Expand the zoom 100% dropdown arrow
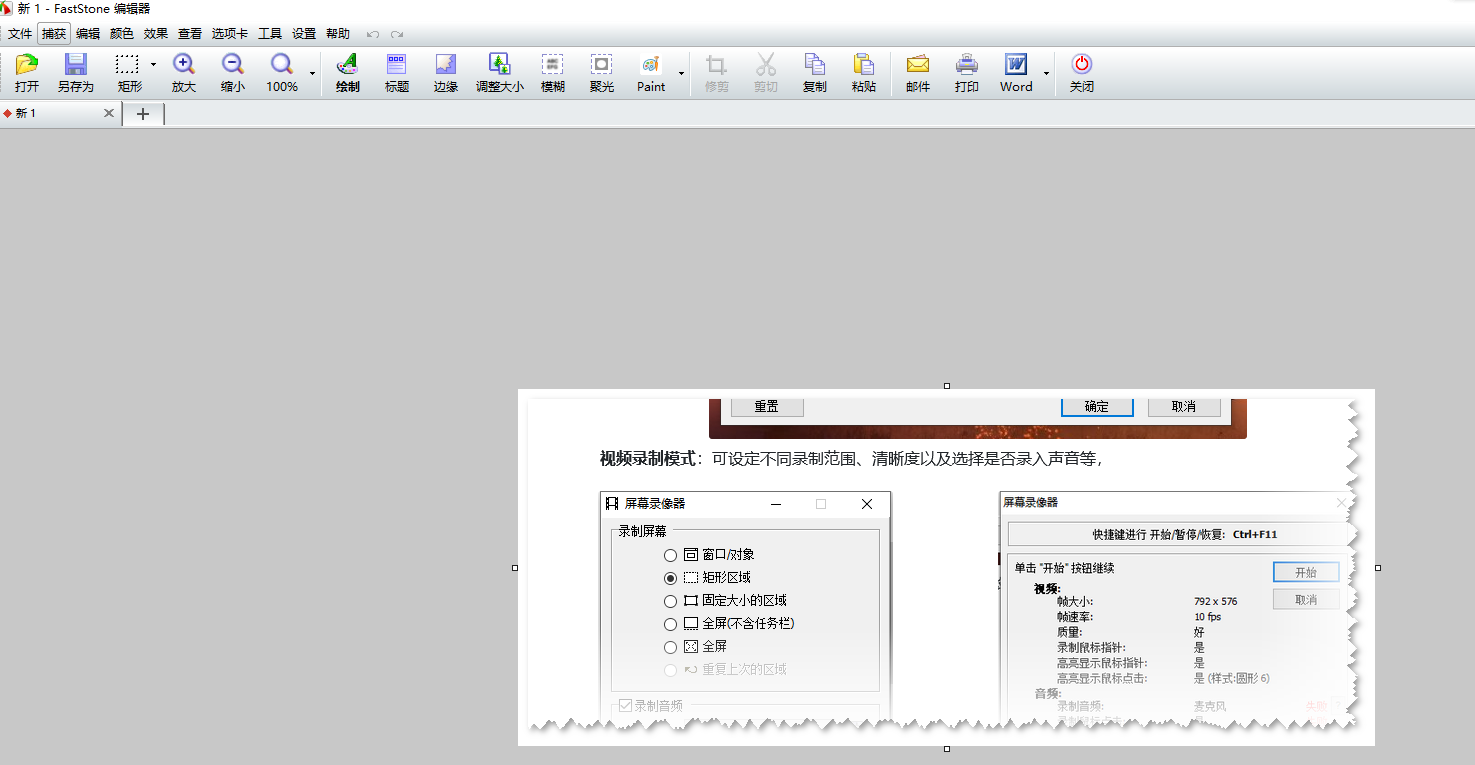Screen dimensions: 1475x765 [x=312, y=73]
